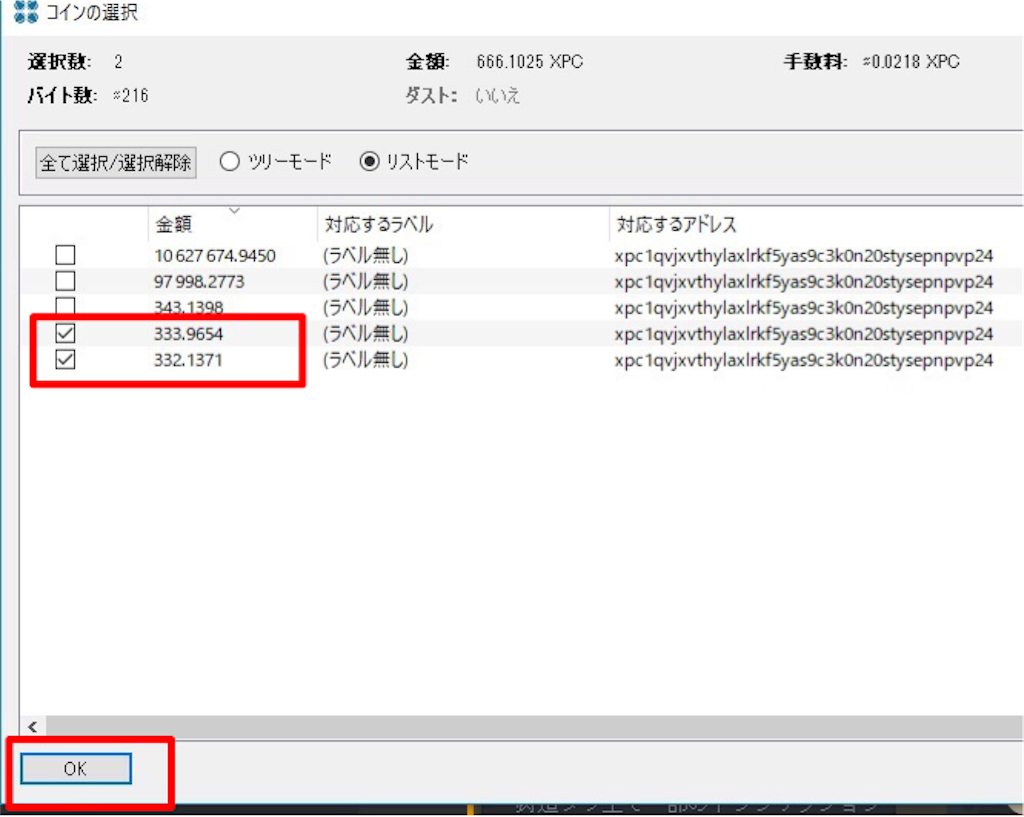Check the 343.1398 coin checkbox
The width and height of the screenshot is (1024, 817).
tap(65, 307)
